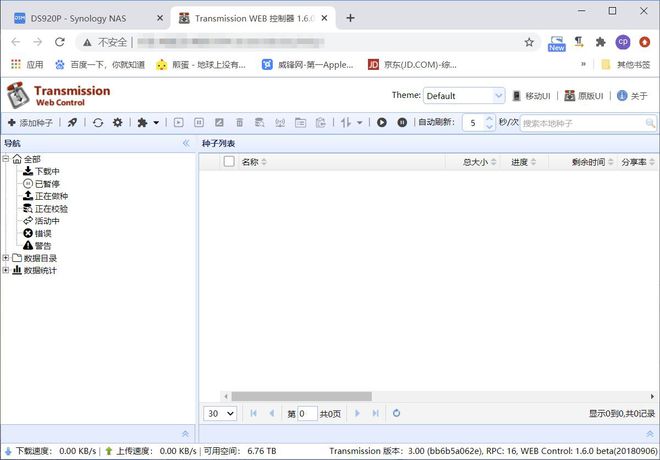Open settings via the gear icon
The width and height of the screenshot is (660, 460).
(x=117, y=122)
